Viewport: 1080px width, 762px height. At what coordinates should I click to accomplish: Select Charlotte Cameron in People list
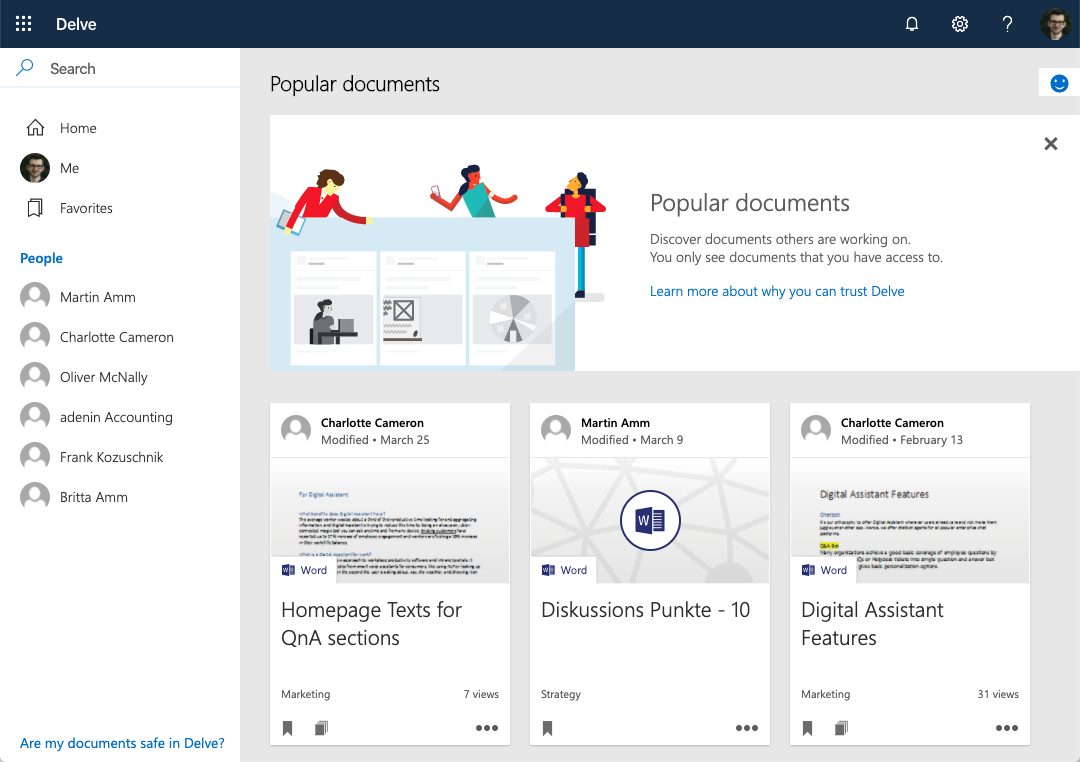[x=116, y=337]
